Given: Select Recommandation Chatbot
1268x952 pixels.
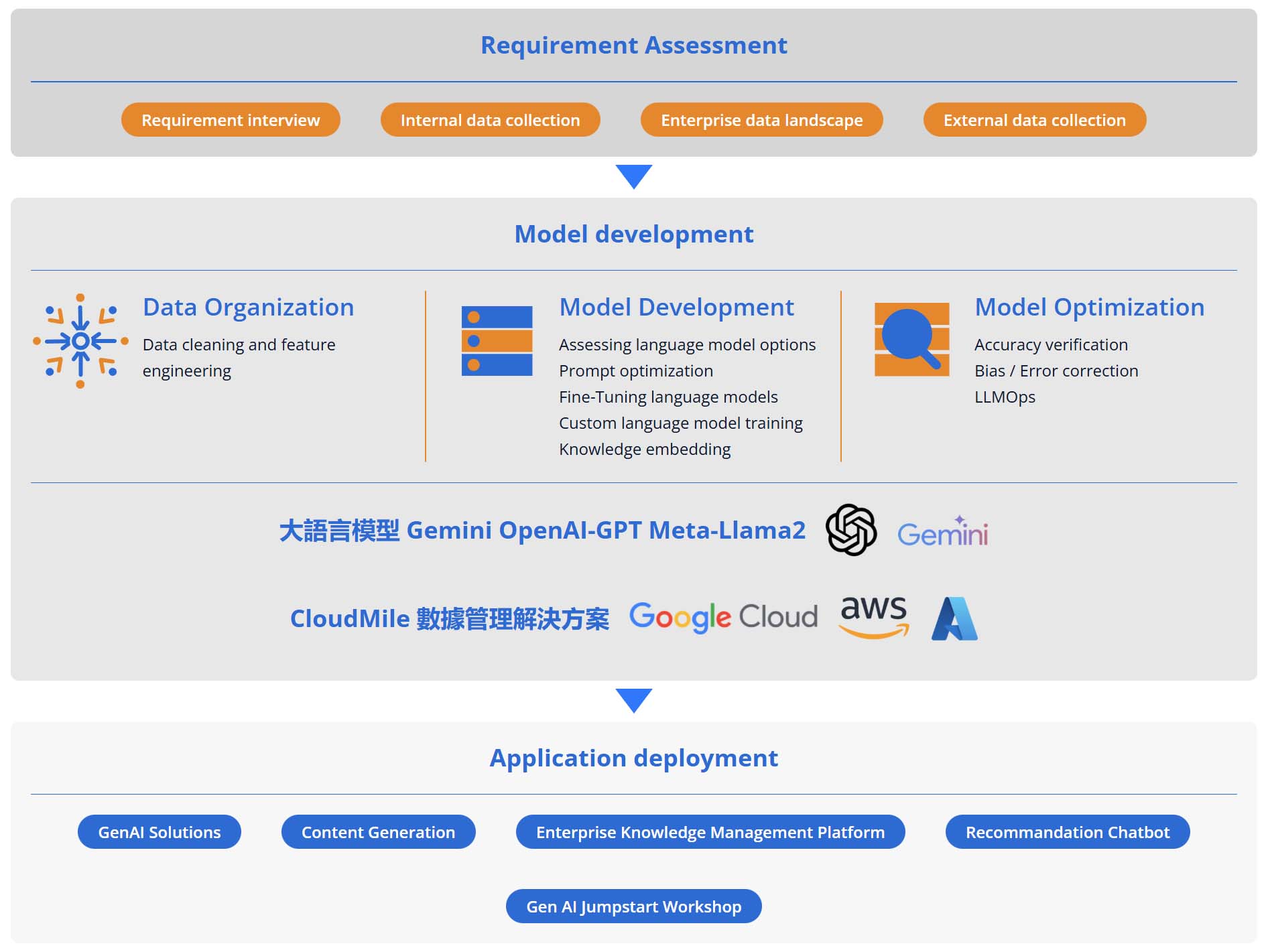Looking at the screenshot, I should coord(1067,832).
